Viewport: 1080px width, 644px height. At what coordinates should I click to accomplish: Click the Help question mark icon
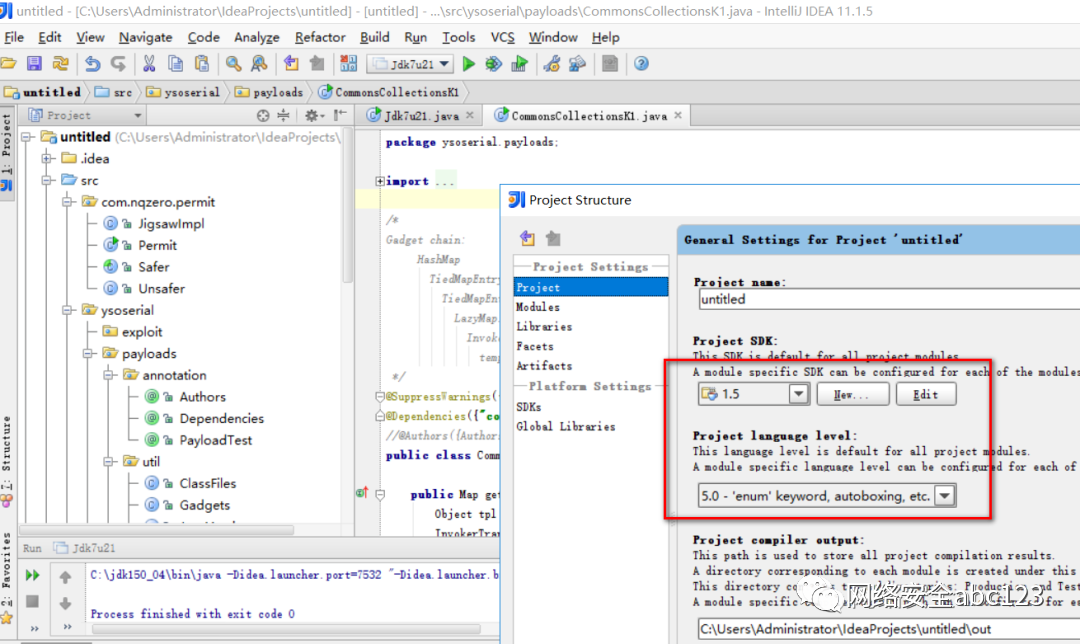(x=641, y=64)
